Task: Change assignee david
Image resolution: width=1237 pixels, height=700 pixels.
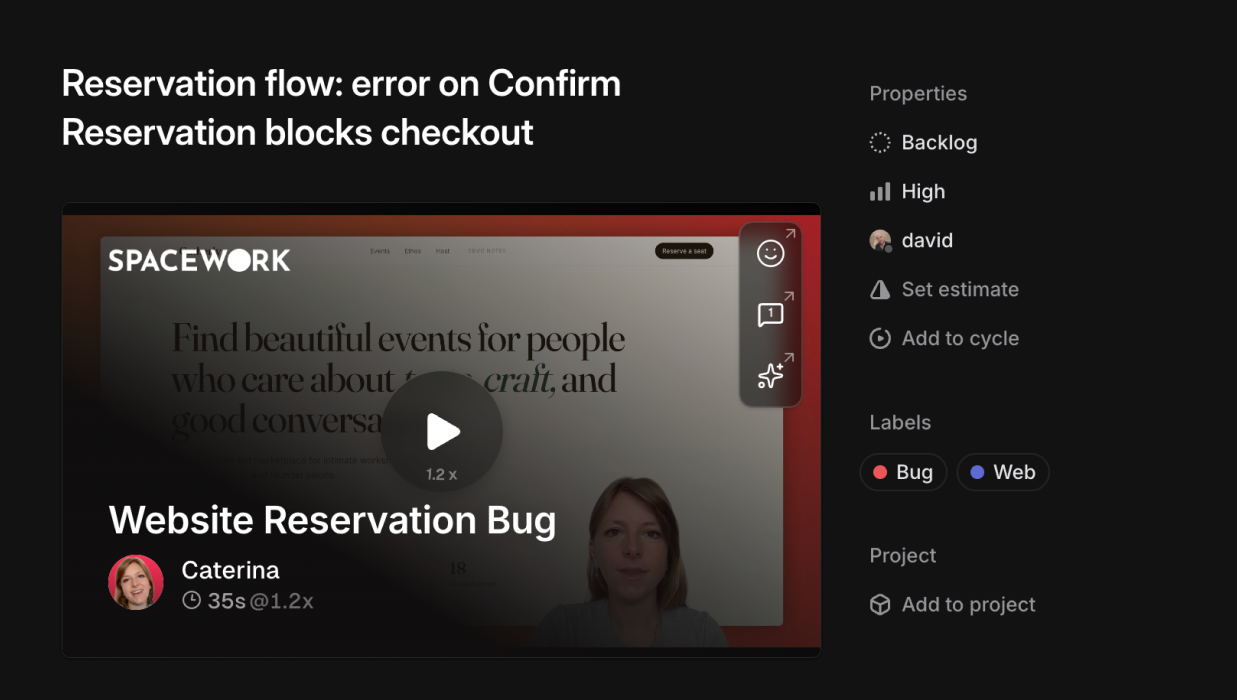Action: coord(911,240)
